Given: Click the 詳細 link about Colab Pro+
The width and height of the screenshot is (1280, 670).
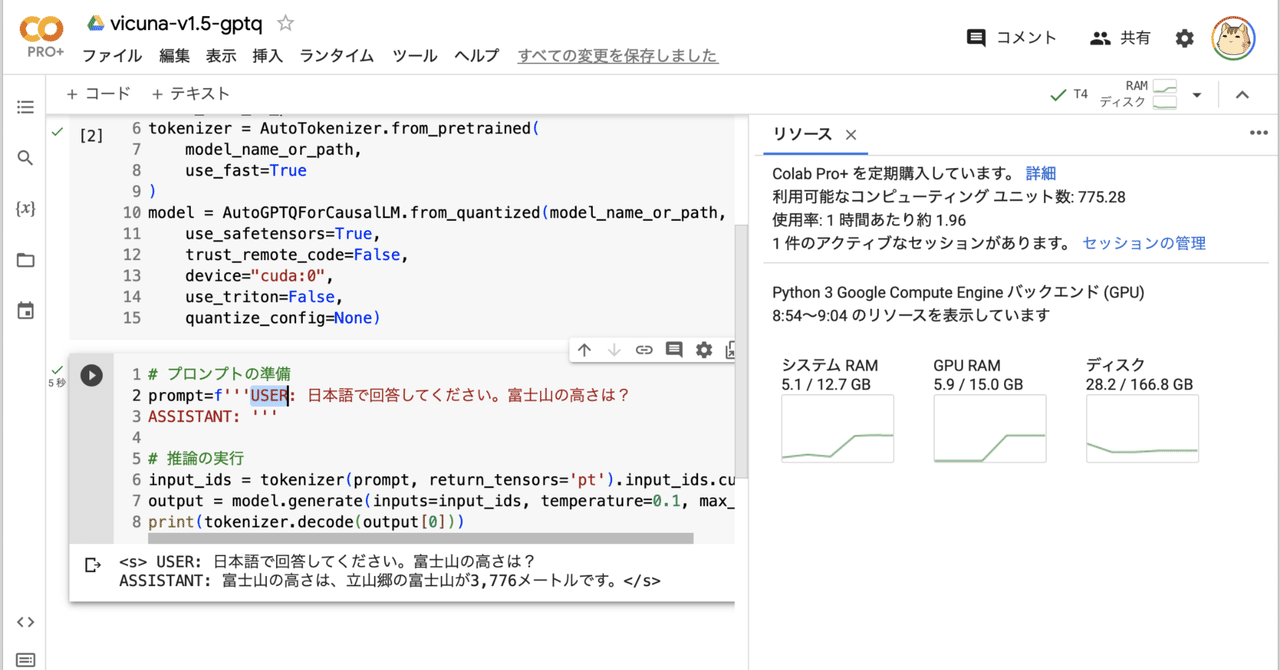Looking at the screenshot, I should coord(1040,173).
